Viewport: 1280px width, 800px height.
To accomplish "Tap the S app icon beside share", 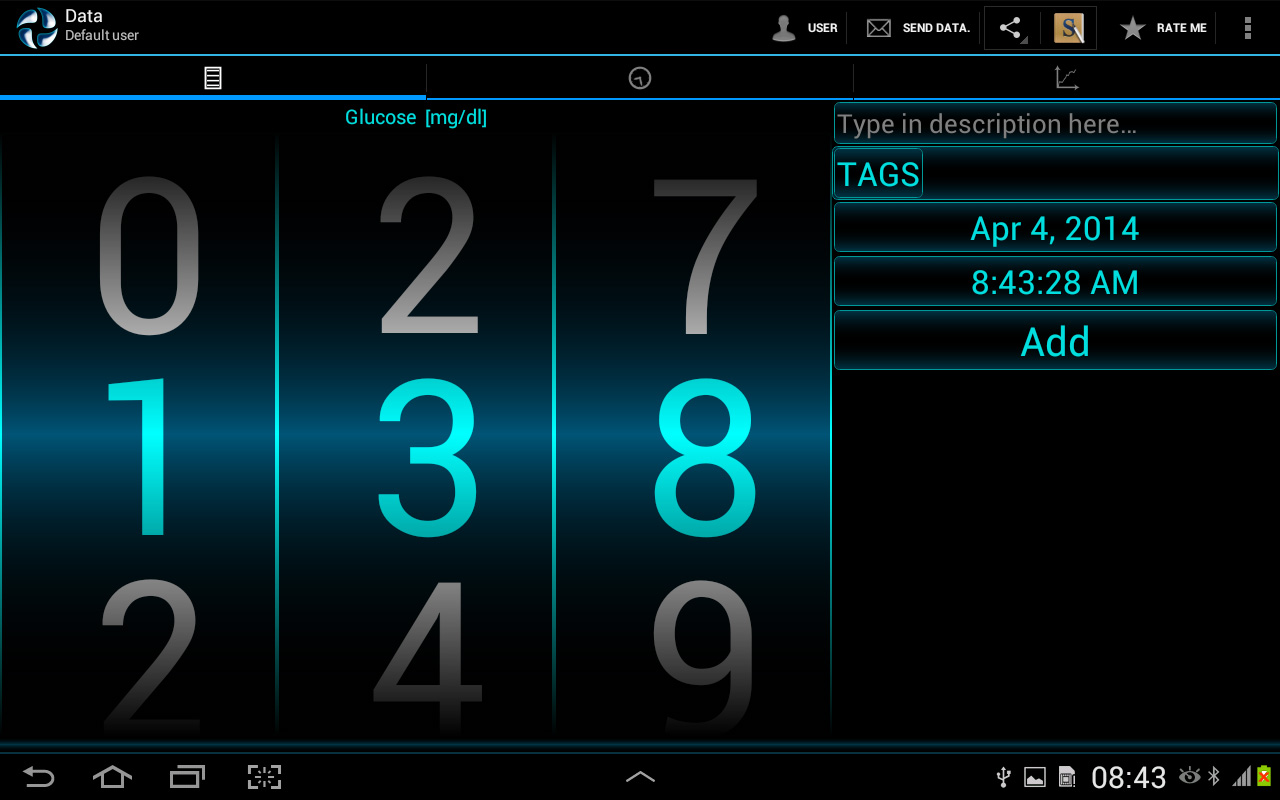I will point(1069,28).
